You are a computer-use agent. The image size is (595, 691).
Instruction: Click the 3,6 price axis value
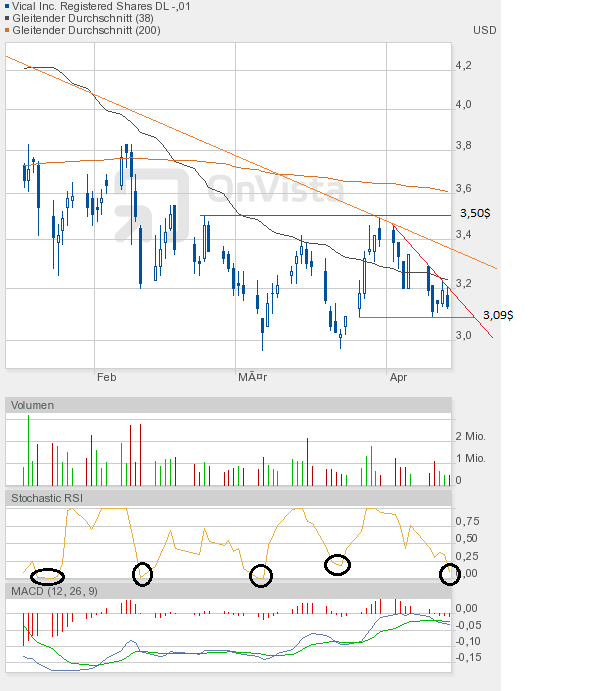[x=463, y=188]
